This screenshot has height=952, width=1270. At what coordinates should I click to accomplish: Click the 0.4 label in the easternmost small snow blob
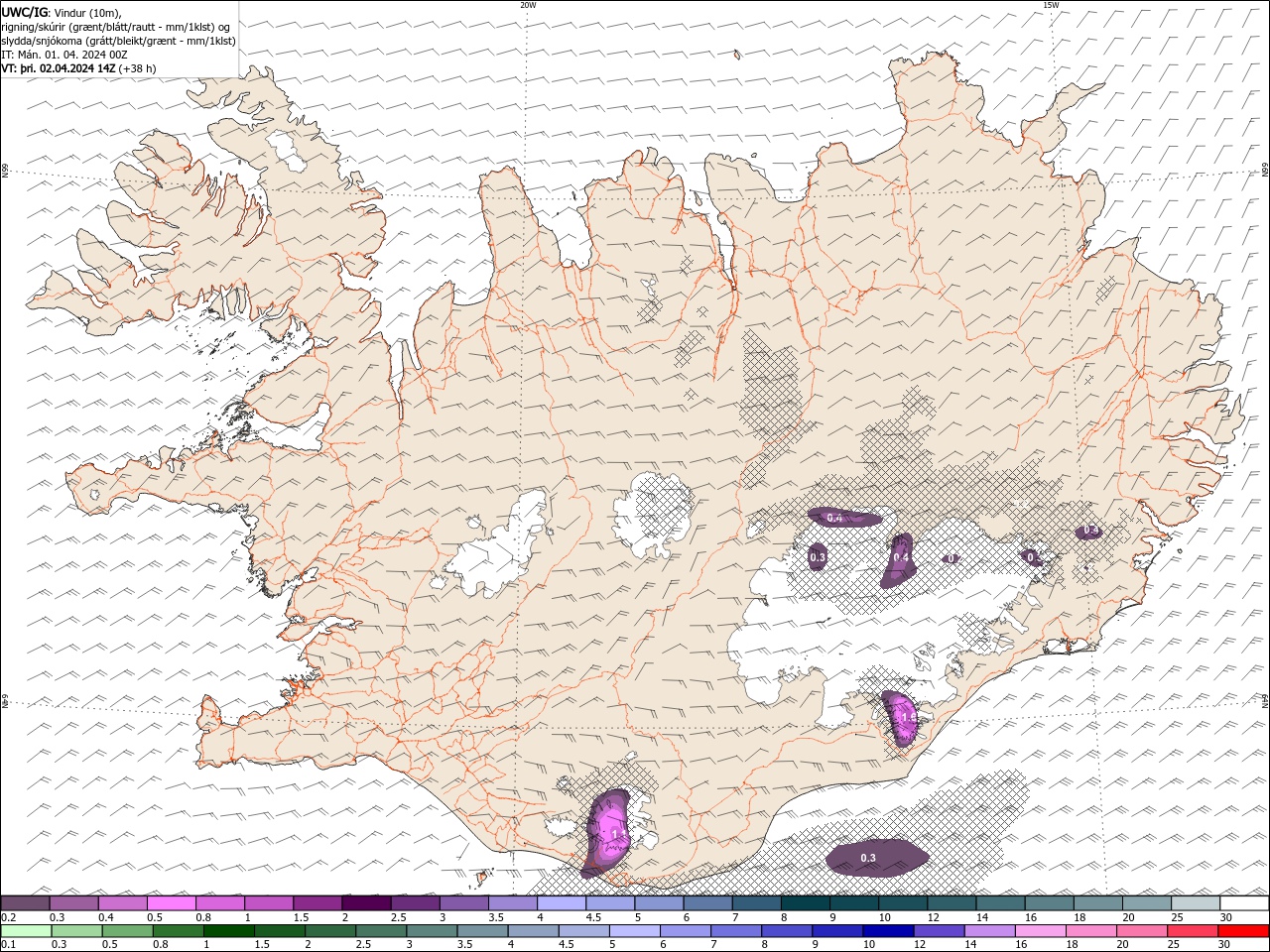coord(1090,531)
